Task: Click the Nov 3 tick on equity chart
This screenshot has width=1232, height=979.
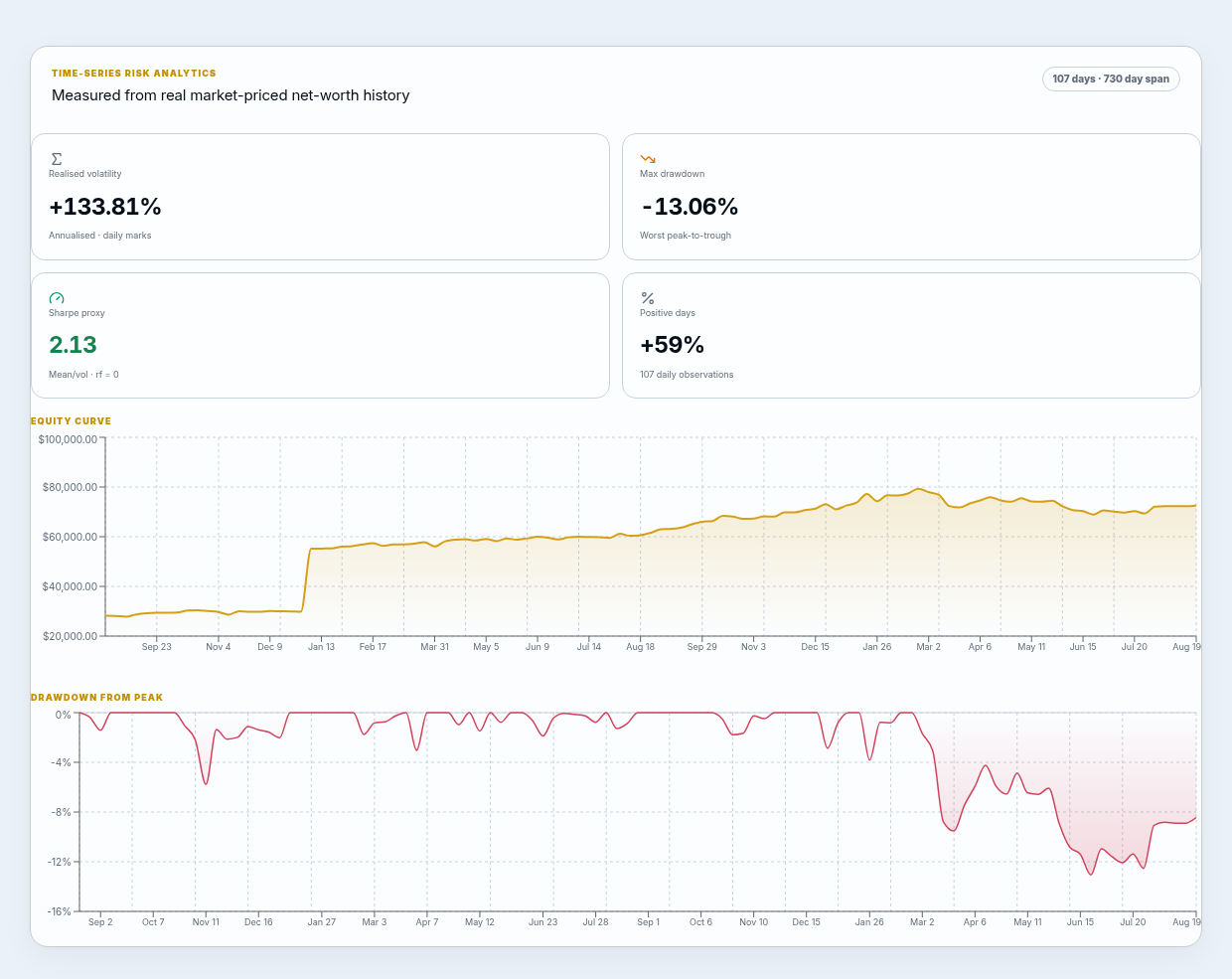Action: [754, 647]
